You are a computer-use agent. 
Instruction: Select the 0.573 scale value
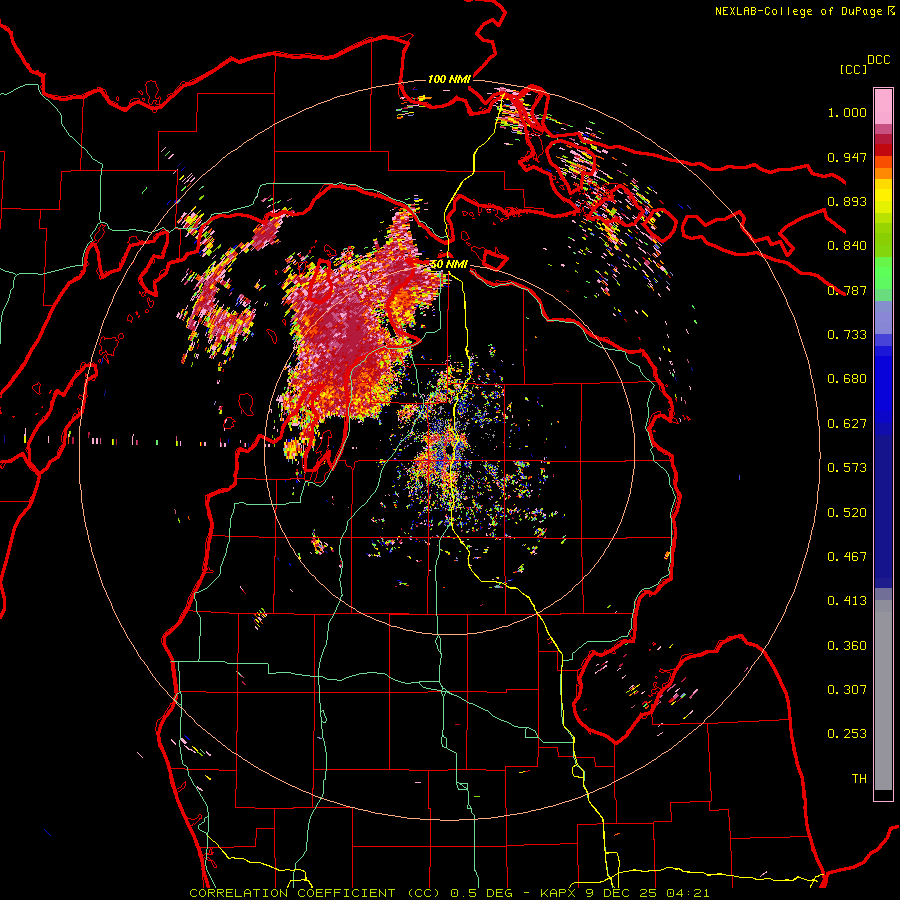(x=847, y=468)
